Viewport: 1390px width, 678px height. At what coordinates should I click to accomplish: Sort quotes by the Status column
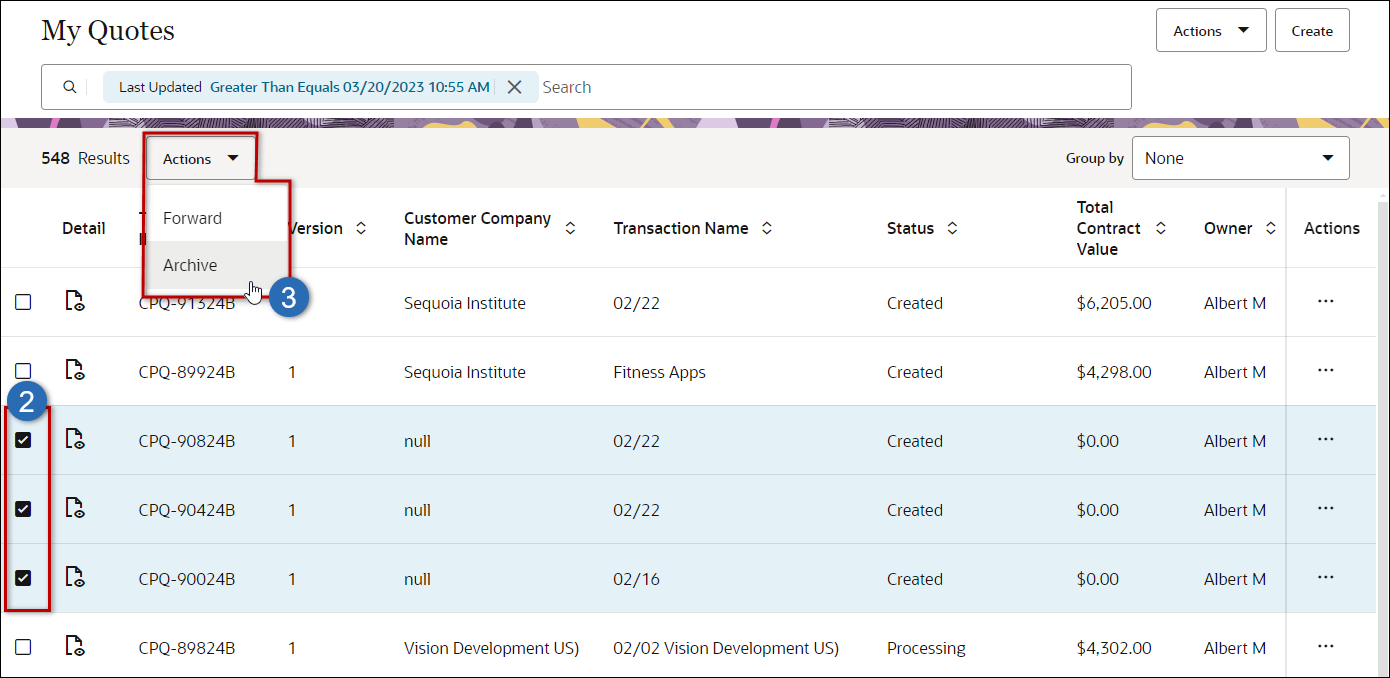pos(951,227)
